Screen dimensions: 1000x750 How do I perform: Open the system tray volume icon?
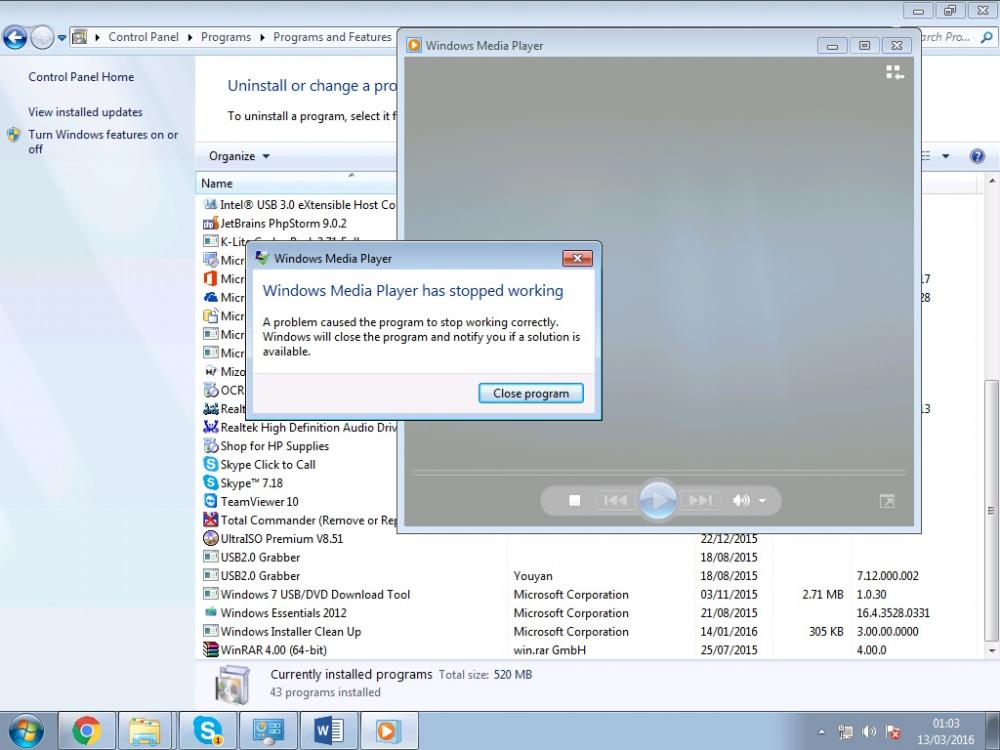tap(869, 732)
